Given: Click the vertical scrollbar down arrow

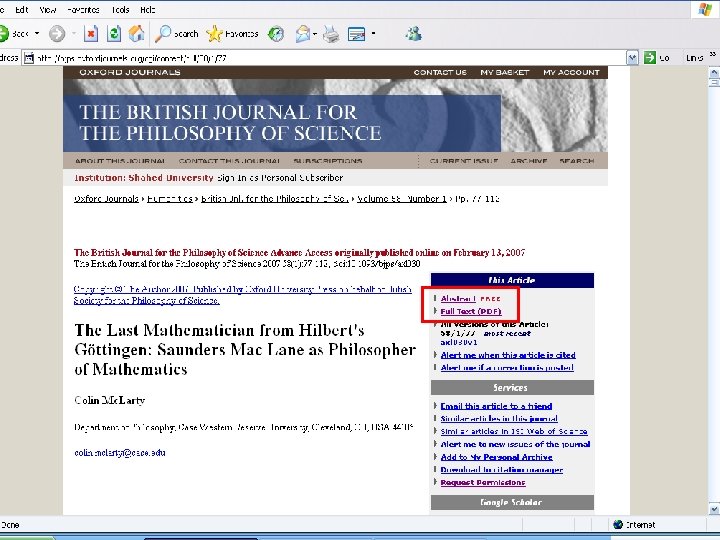Looking at the screenshot, I should tap(714, 509).
